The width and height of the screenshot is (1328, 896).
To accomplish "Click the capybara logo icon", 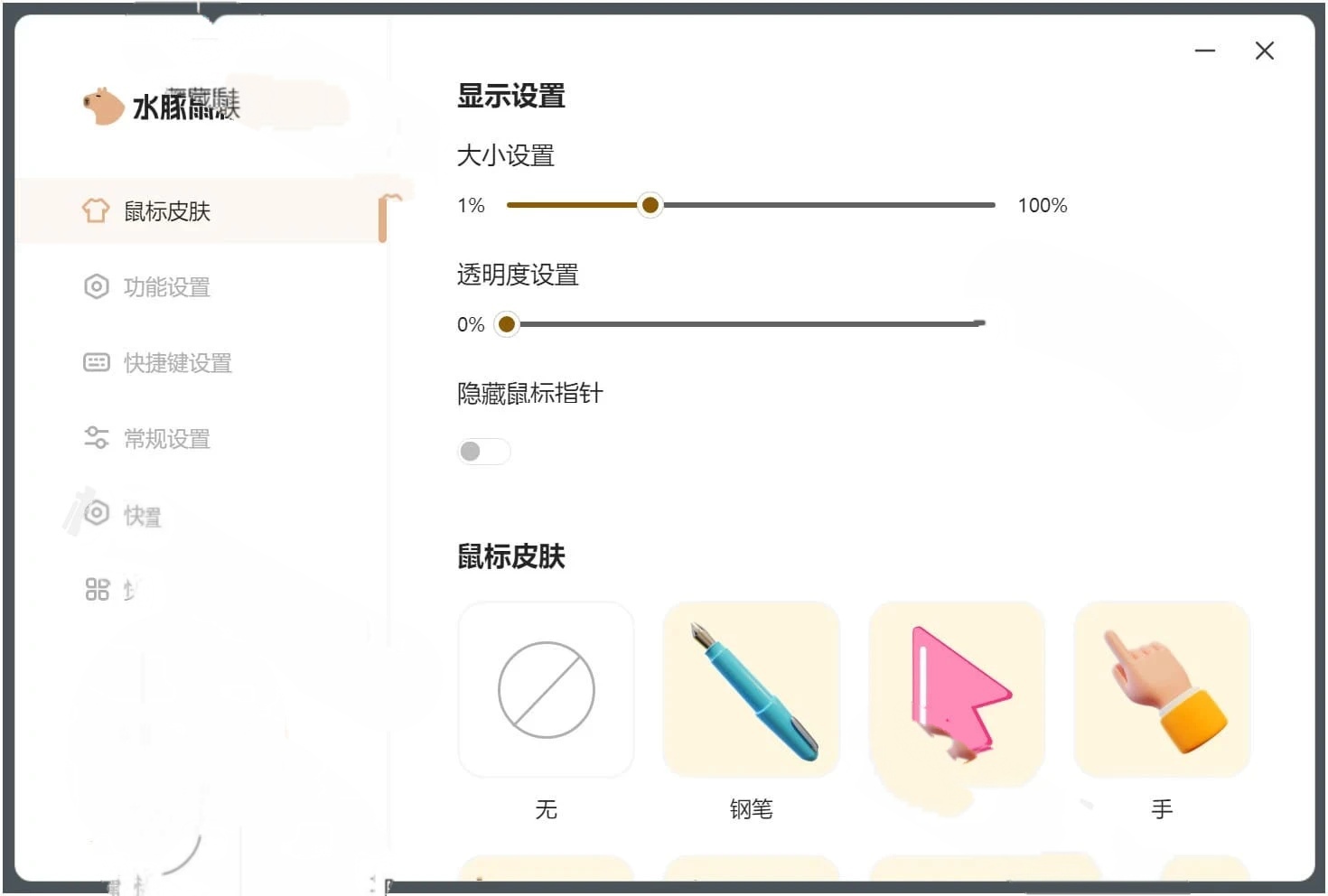I will coord(103,106).
